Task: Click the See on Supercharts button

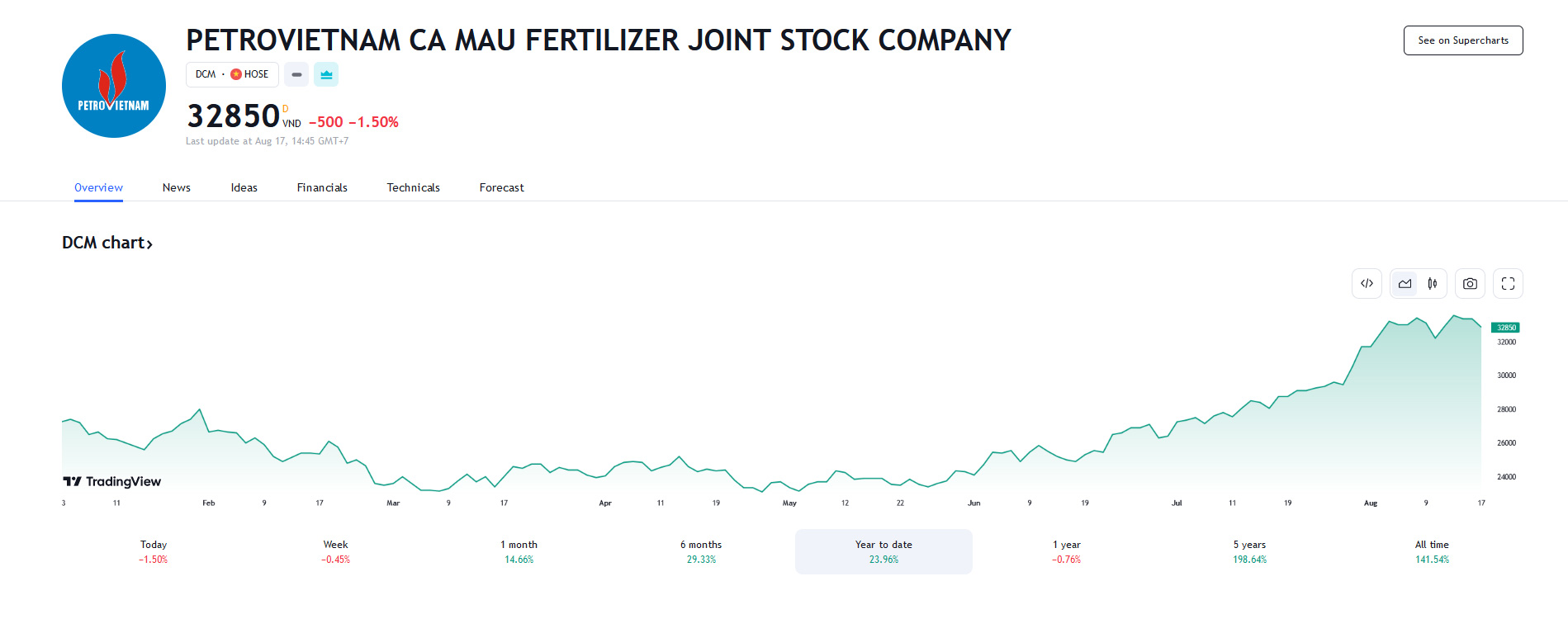Action: (x=1462, y=40)
